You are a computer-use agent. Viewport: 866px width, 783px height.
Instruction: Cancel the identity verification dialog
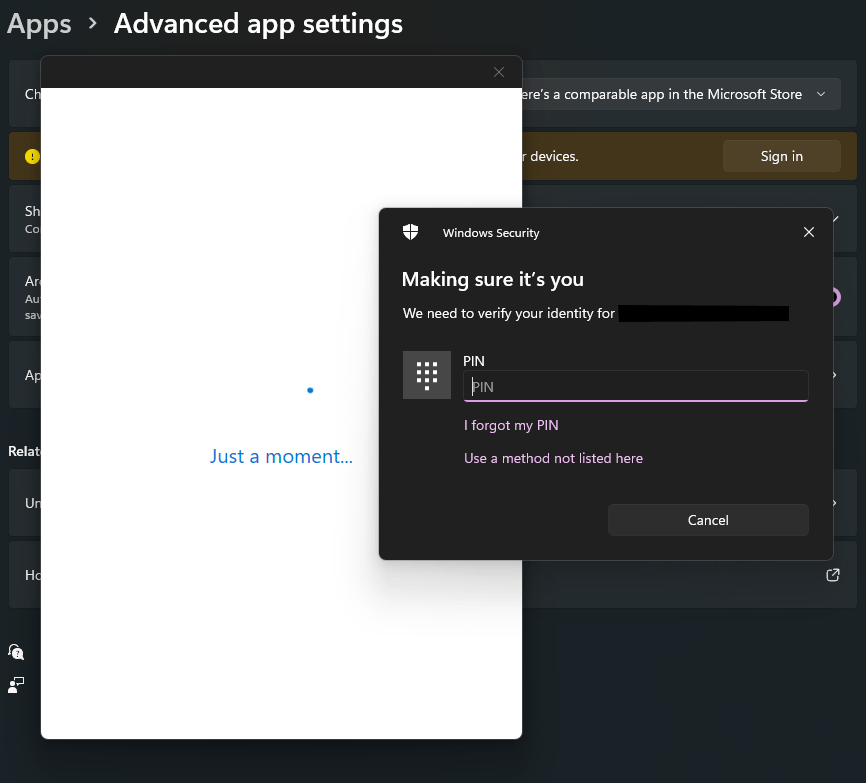[708, 519]
